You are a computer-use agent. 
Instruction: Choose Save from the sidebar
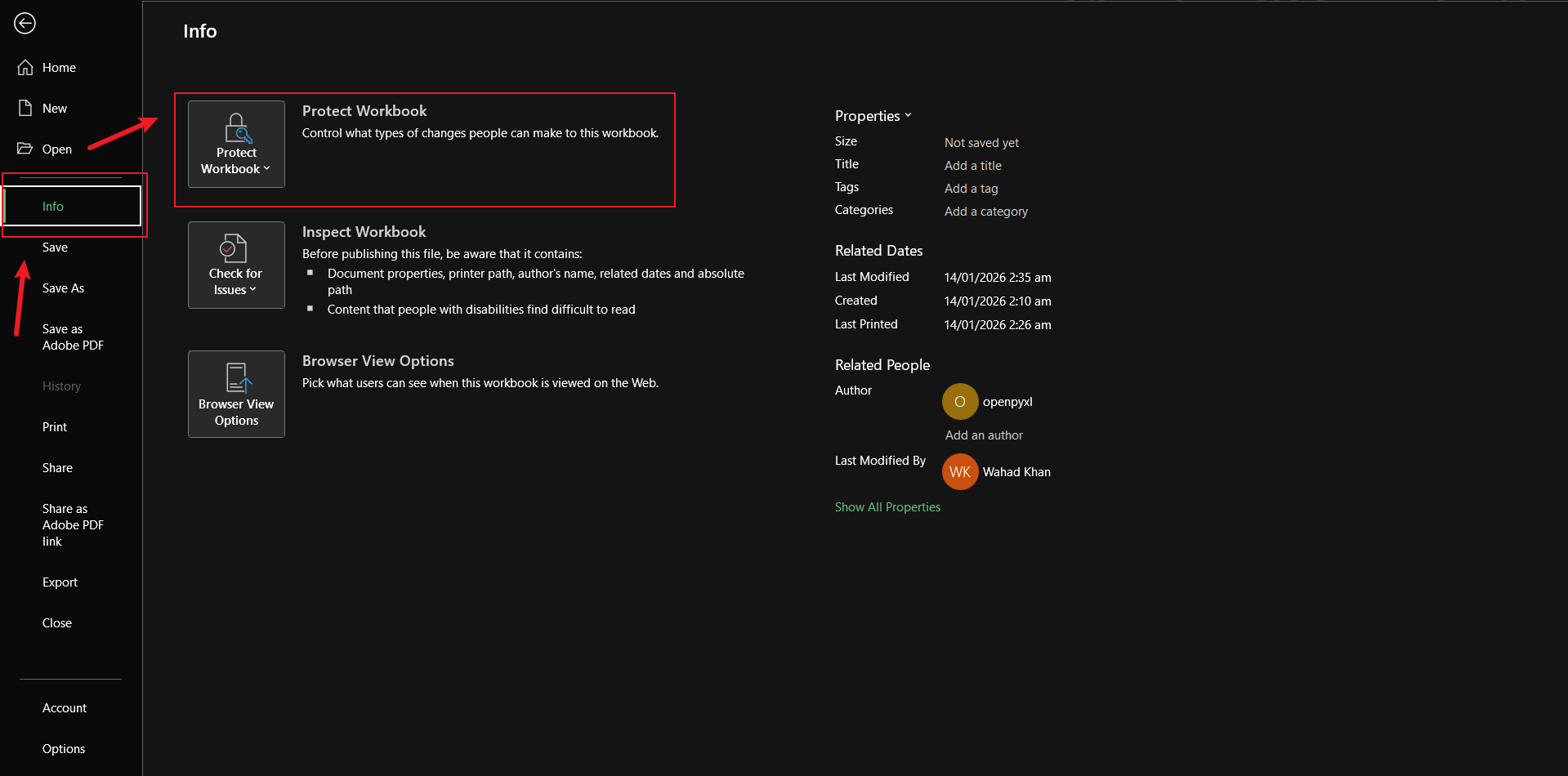pos(55,248)
